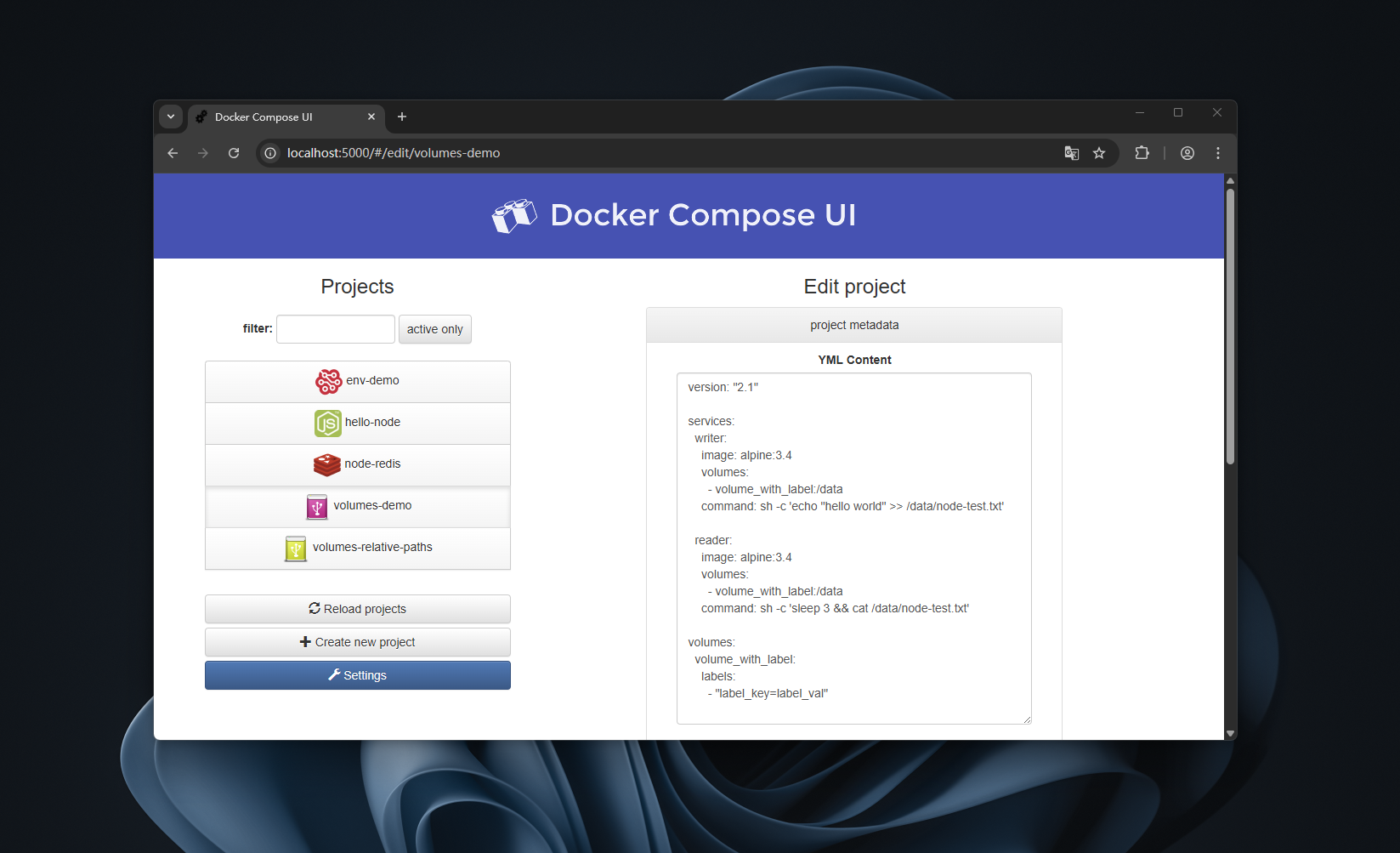1400x853 pixels.
Task: Expand the project metadata section
Action: tap(854, 325)
